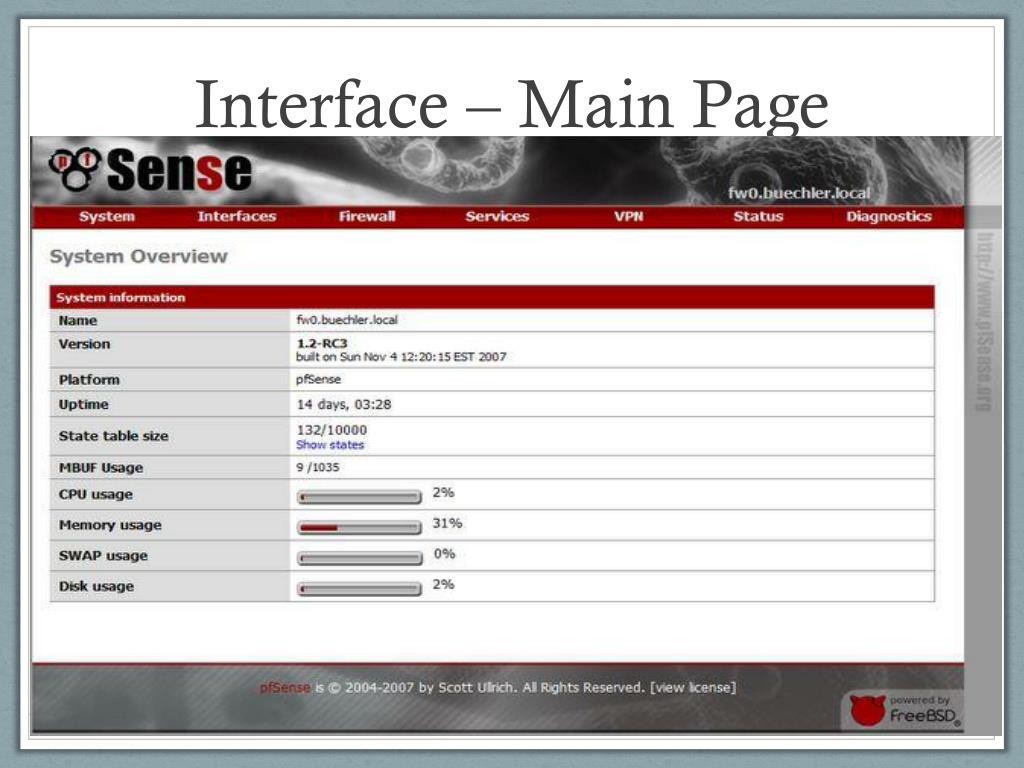
Task: Click the Disk usage progress bar
Action: click(x=359, y=588)
